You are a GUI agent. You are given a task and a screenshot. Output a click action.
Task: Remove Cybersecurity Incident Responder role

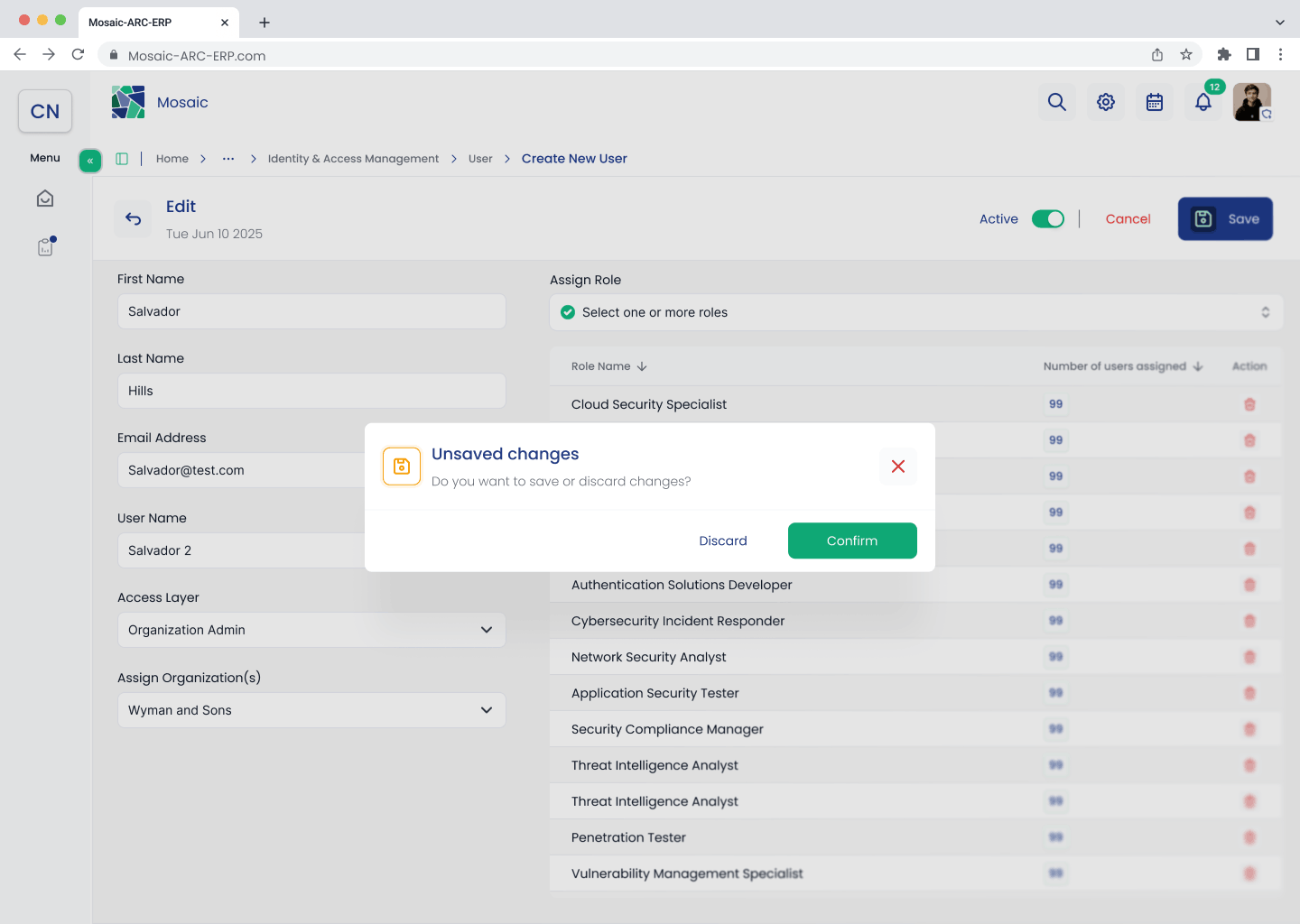pyautogui.click(x=1249, y=621)
